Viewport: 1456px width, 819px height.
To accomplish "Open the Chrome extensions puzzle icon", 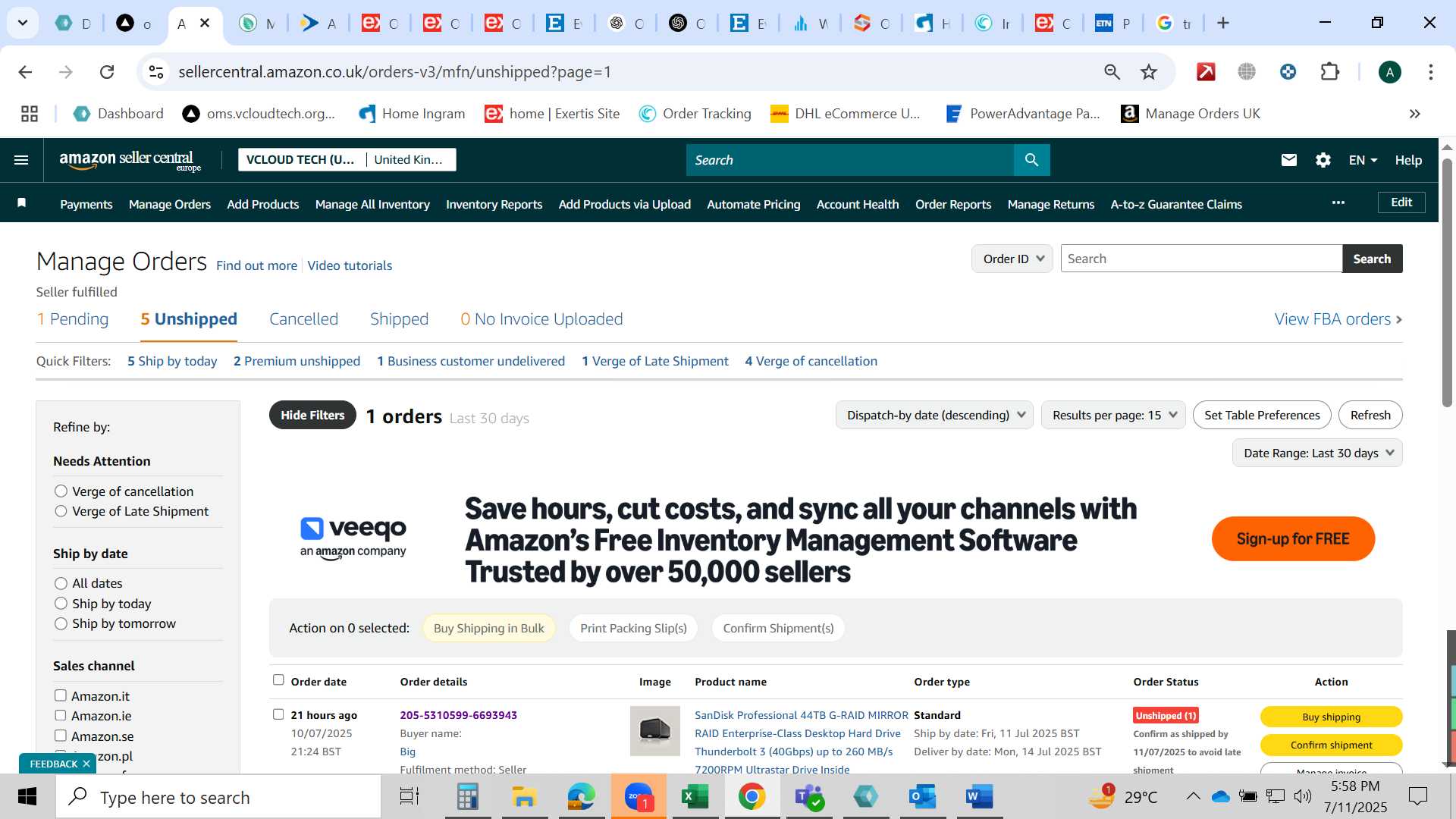I will pyautogui.click(x=1330, y=72).
